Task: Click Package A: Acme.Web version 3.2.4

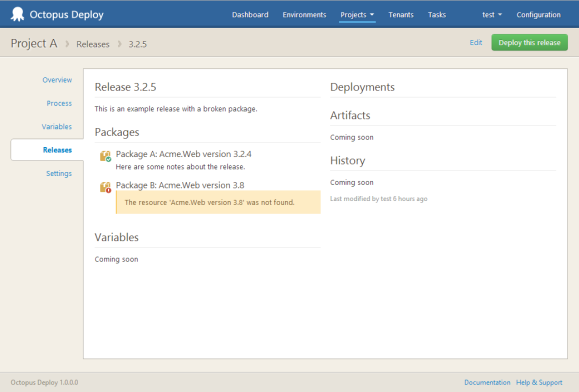Action: [184, 154]
